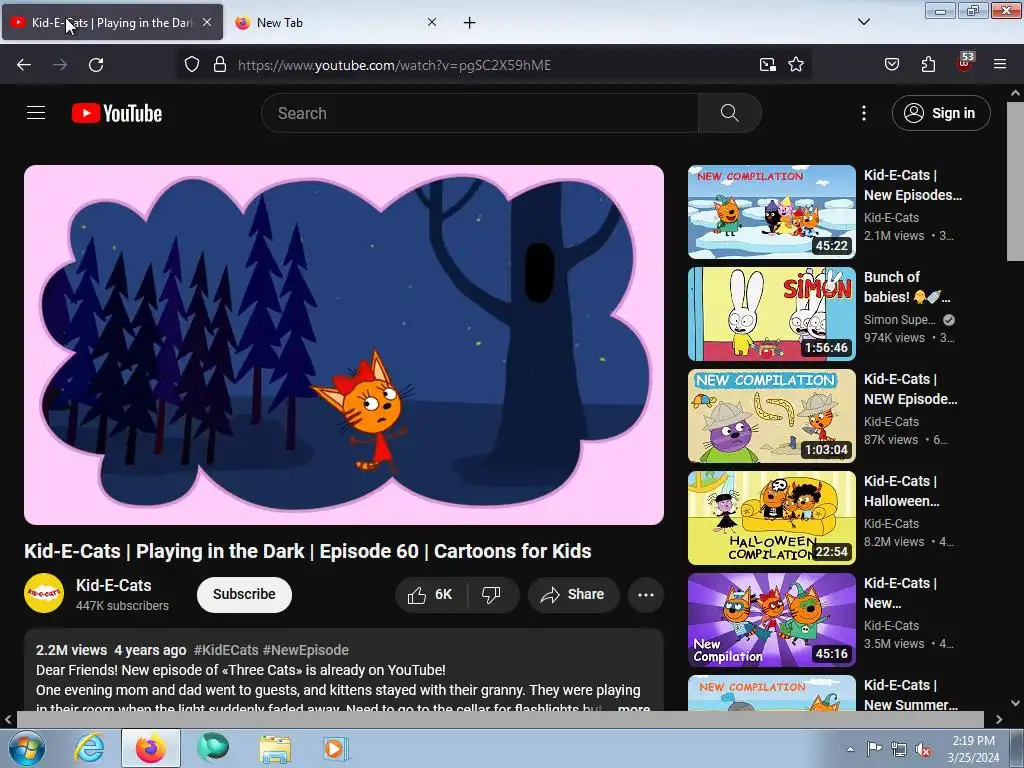Go to the YouTube home logo

[117, 113]
